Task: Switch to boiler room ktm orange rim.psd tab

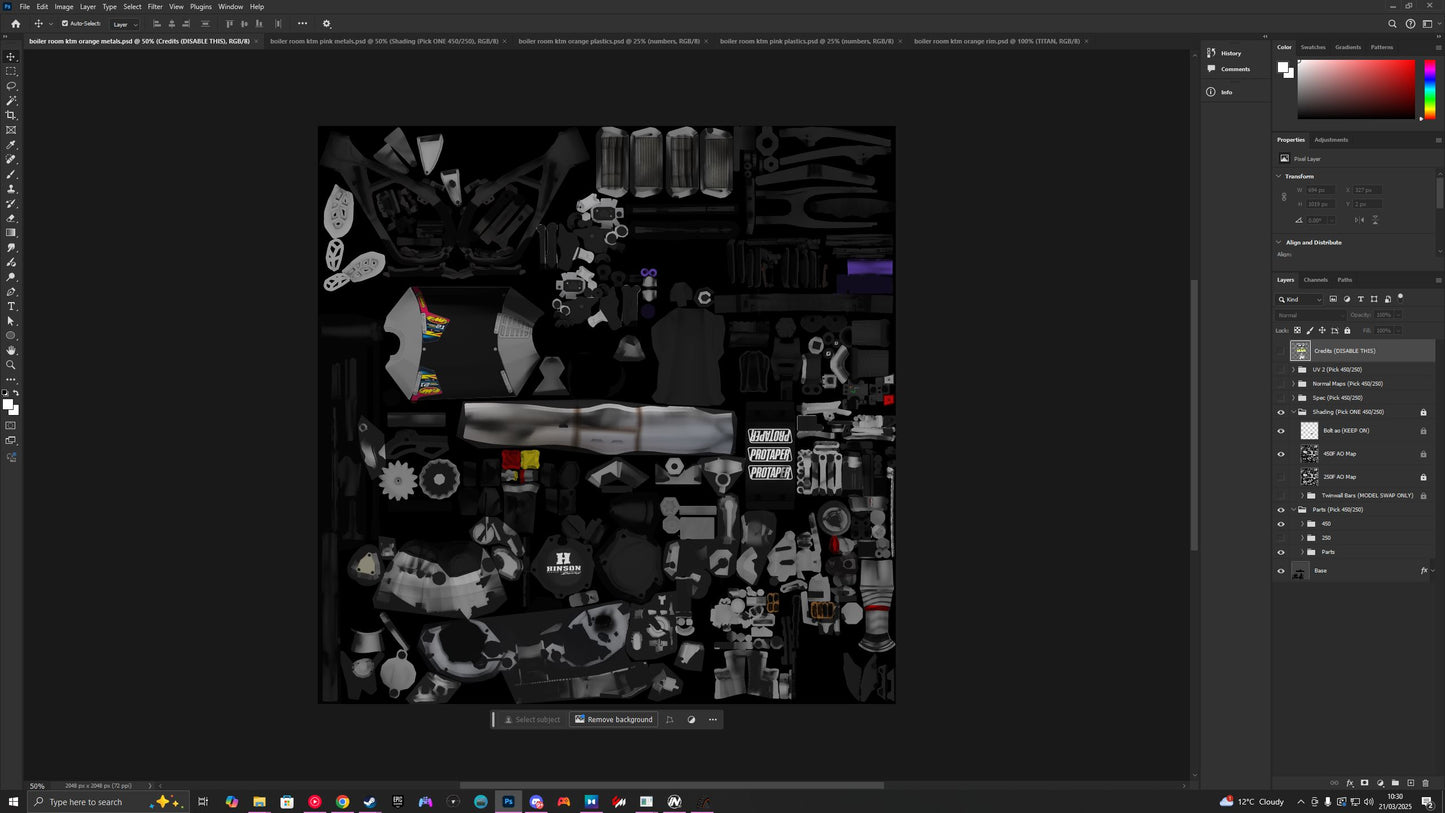Action: coord(996,41)
